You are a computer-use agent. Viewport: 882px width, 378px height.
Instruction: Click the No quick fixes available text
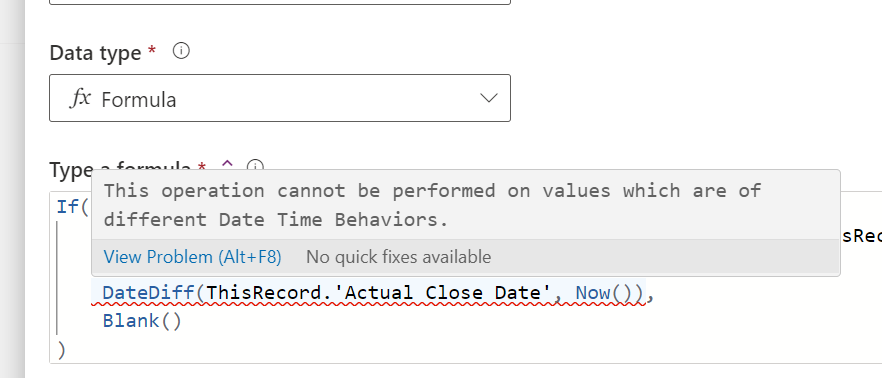(x=398, y=257)
